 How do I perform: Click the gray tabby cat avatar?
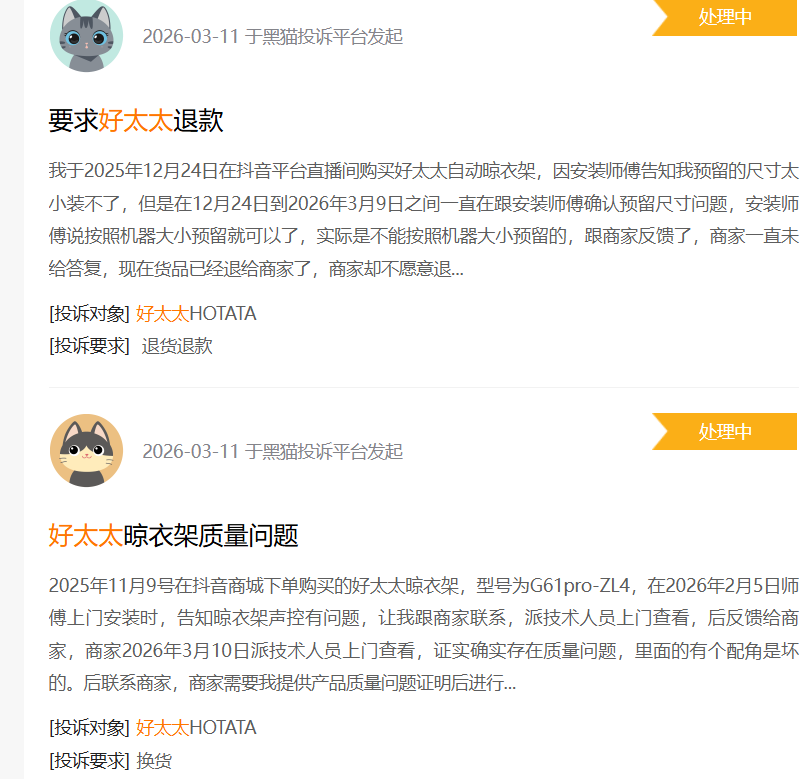coord(86,36)
